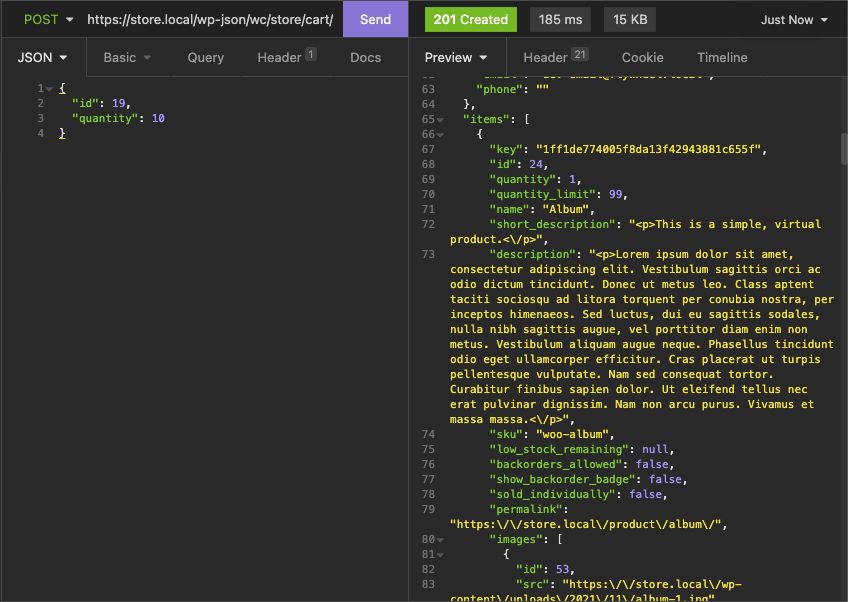Screen dimensions: 848x602
Task: Switch to the Query tab
Action: pyautogui.click(x=205, y=57)
